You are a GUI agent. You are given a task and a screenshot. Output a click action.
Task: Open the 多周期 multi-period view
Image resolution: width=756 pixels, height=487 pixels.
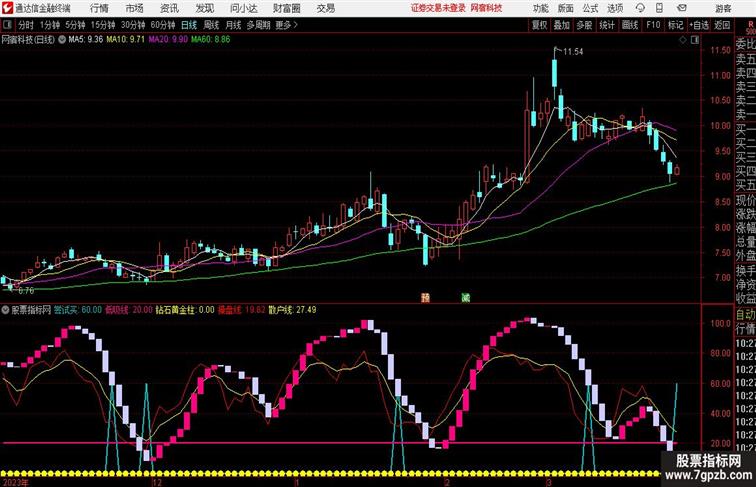click(x=258, y=25)
